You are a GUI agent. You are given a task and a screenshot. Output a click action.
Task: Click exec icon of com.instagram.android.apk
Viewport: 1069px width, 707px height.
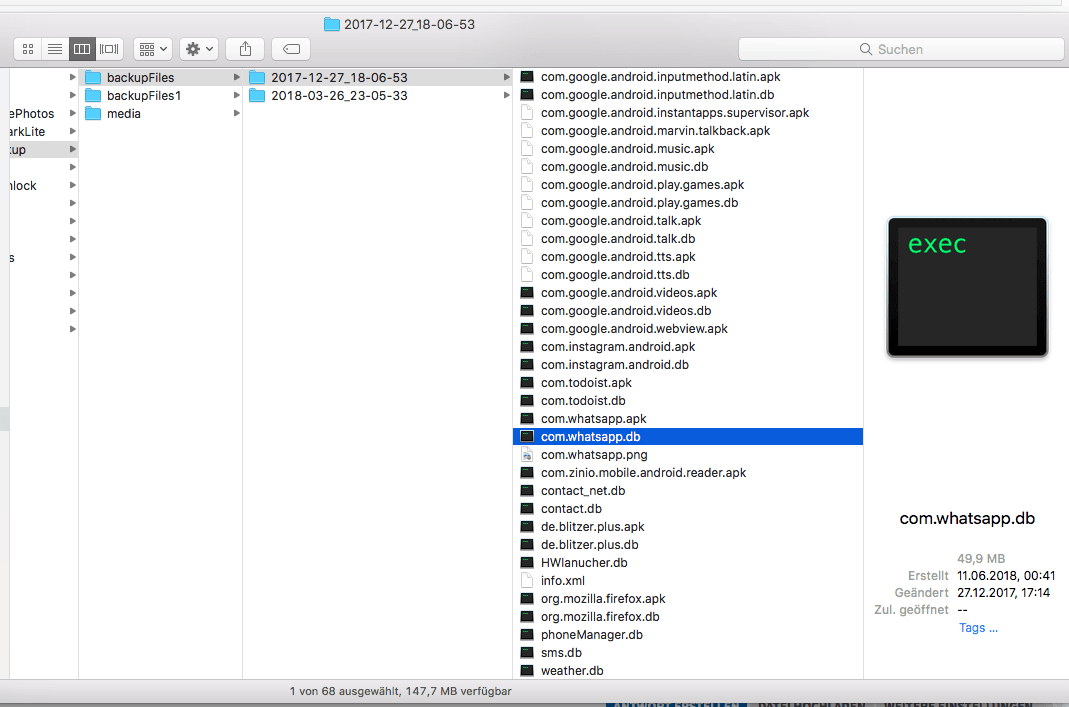pos(527,346)
